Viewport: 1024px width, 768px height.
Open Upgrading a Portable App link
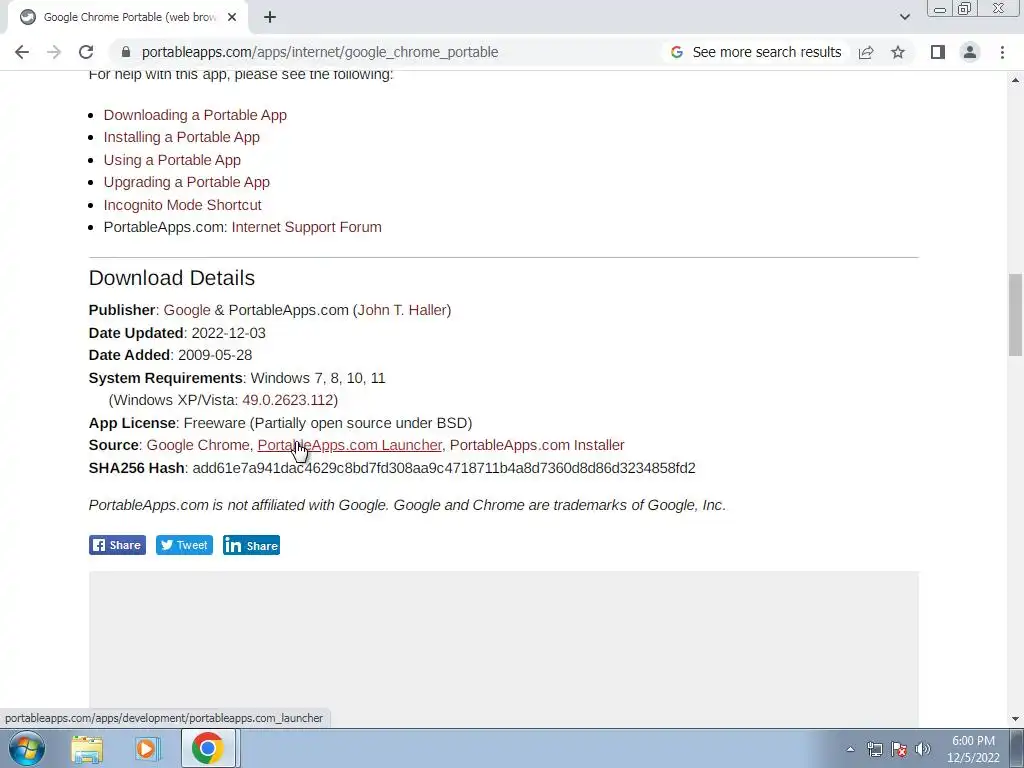tap(187, 182)
